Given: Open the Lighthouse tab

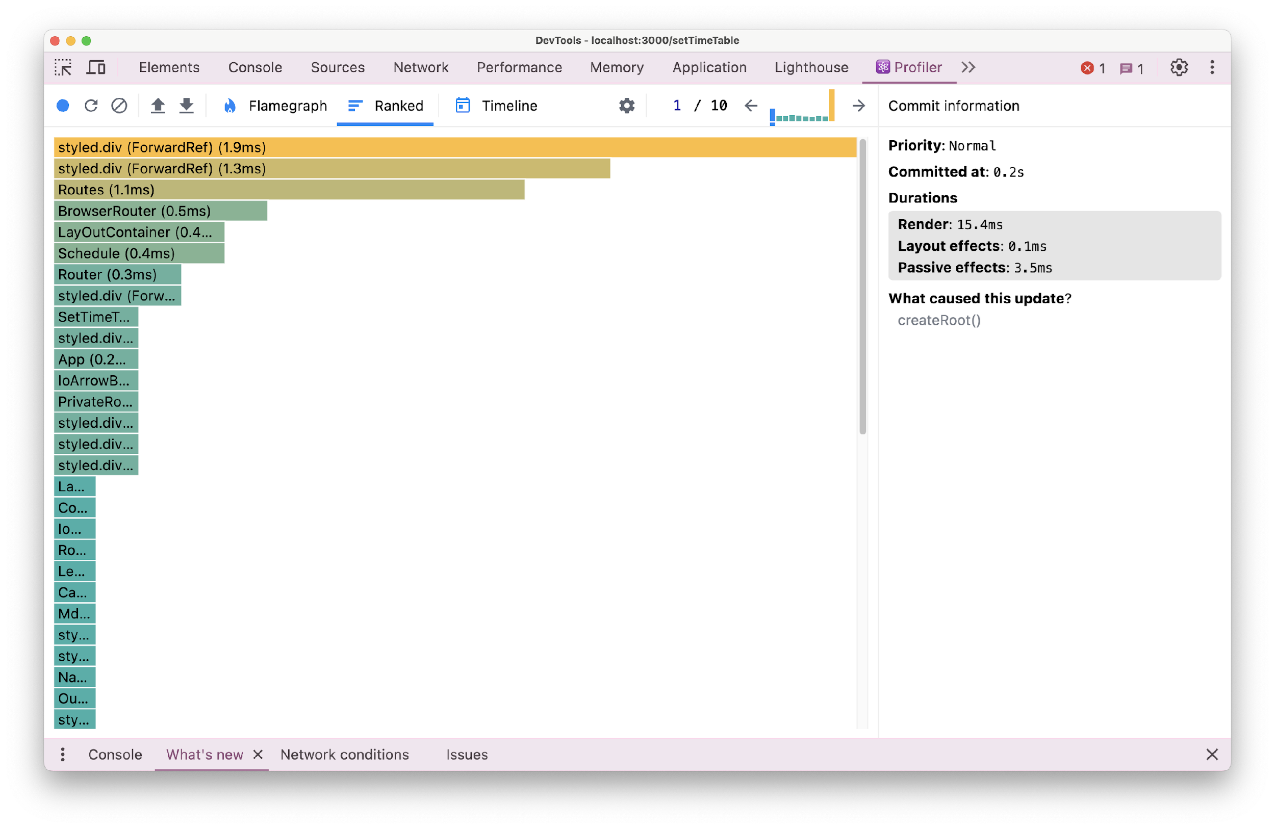Looking at the screenshot, I should (811, 68).
